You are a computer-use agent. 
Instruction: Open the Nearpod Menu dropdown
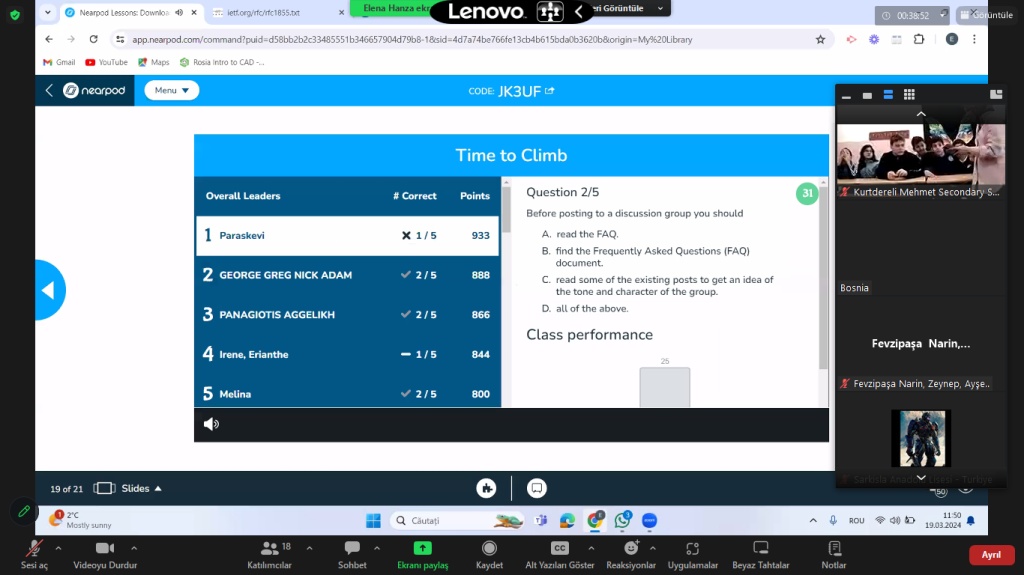171,90
